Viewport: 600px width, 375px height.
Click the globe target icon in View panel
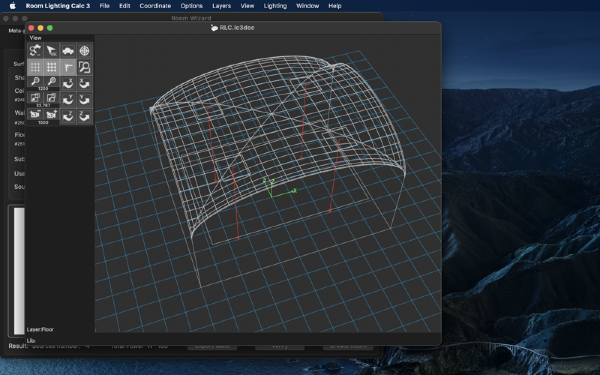pyautogui.click(x=84, y=51)
